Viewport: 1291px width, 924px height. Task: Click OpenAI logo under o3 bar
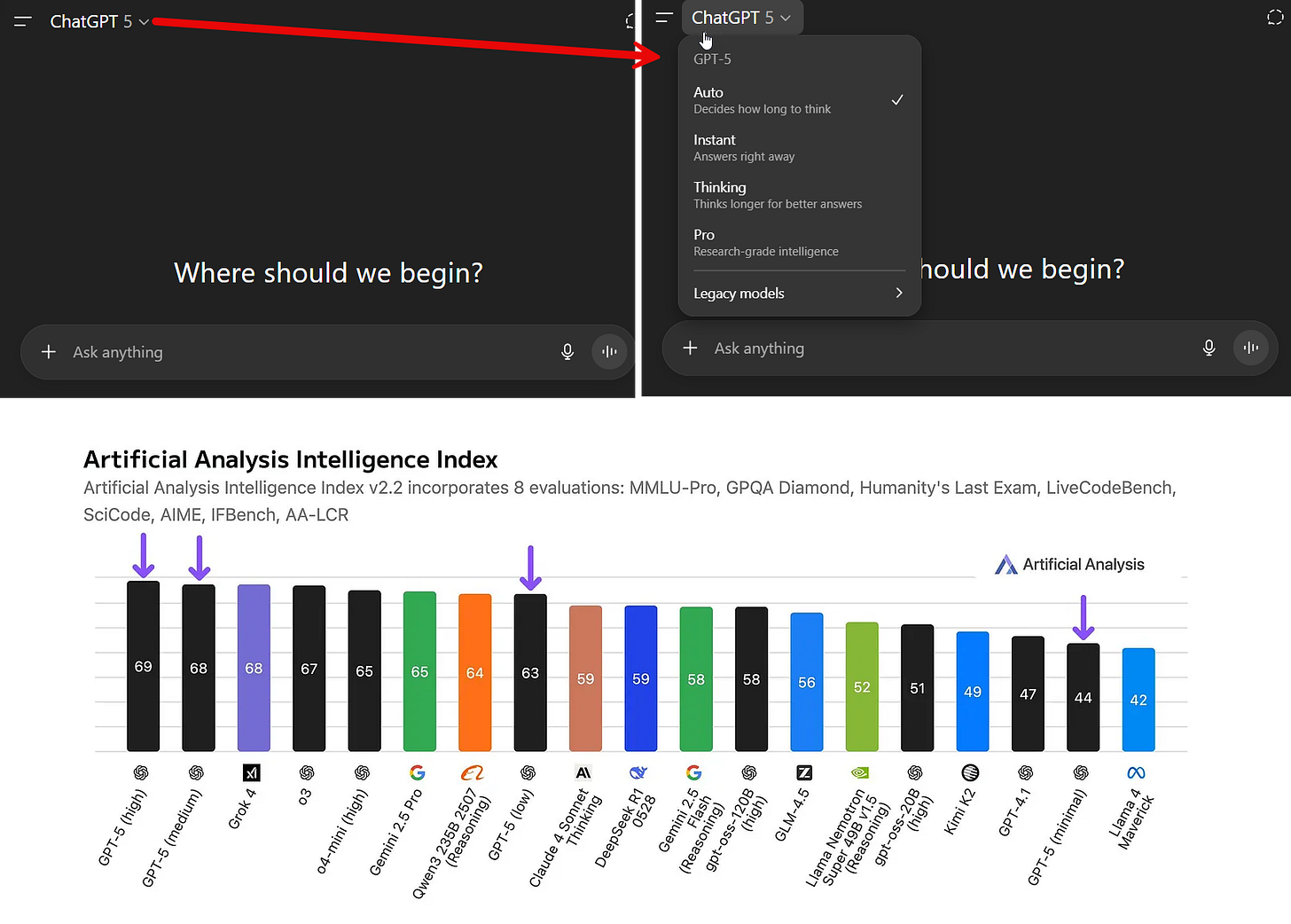pos(307,773)
